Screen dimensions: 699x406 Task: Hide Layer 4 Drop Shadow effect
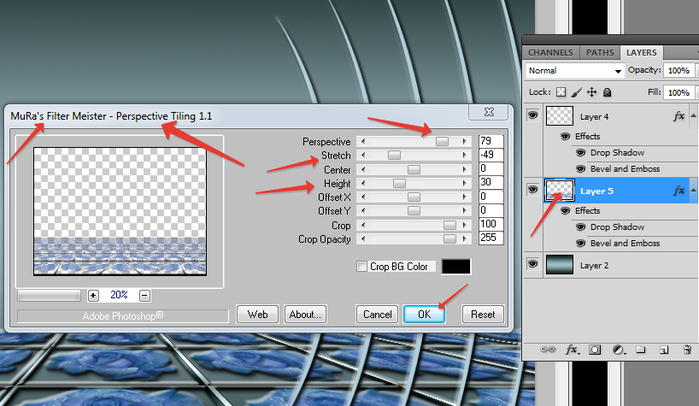[580, 153]
